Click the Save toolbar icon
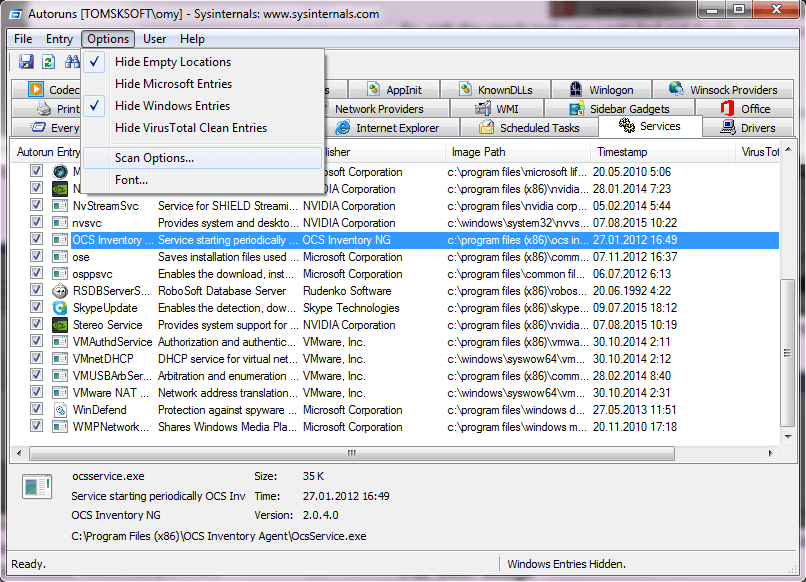Screen dimensions: 806x582 tap(26, 62)
